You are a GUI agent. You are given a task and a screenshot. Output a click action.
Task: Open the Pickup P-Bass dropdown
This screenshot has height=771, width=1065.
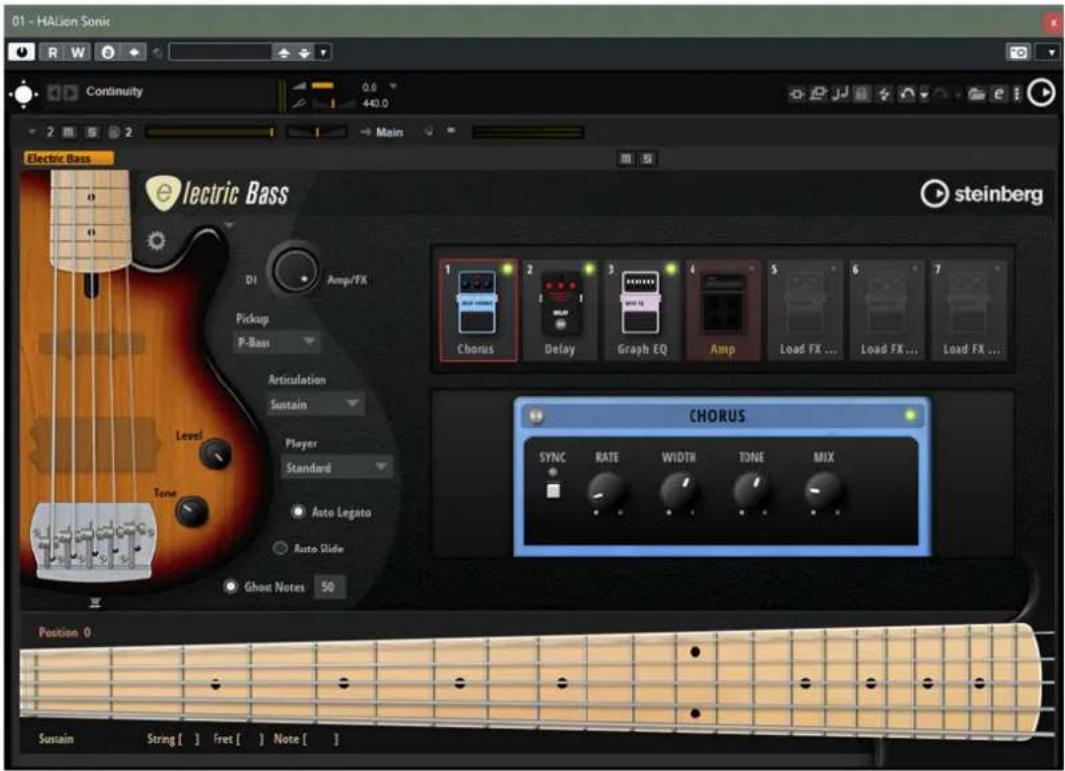276,342
